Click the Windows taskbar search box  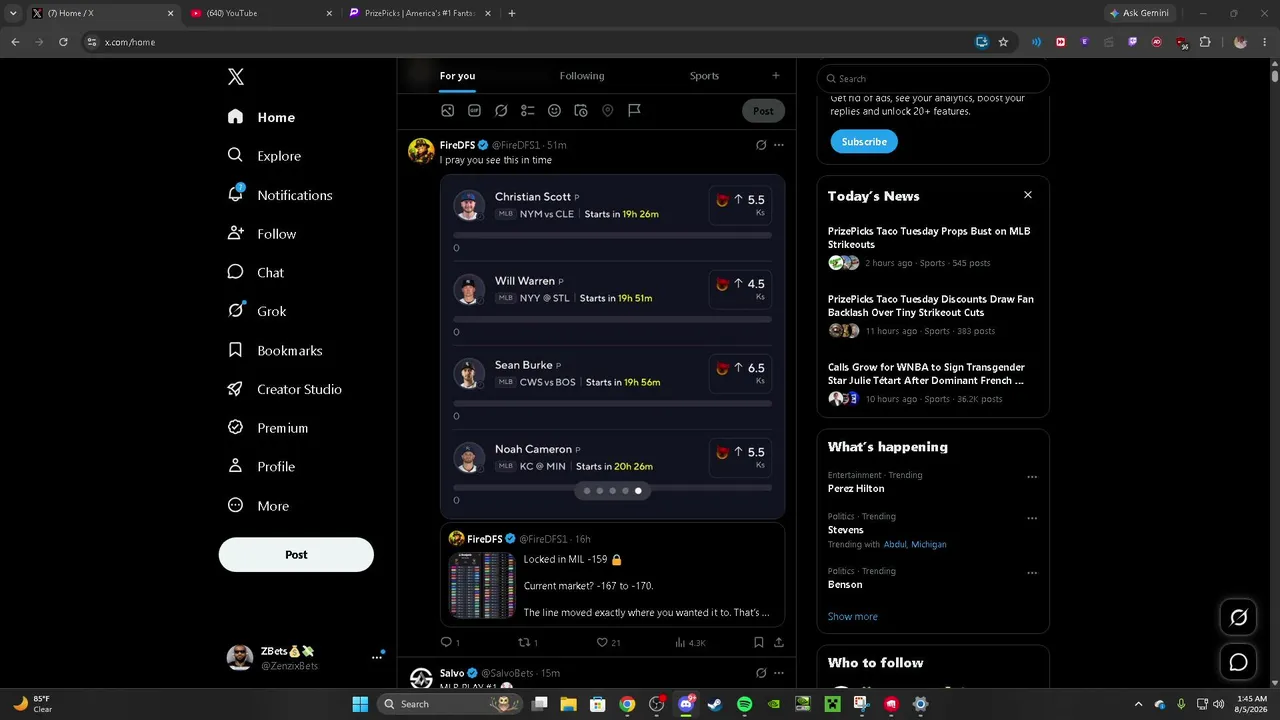click(448, 704)
